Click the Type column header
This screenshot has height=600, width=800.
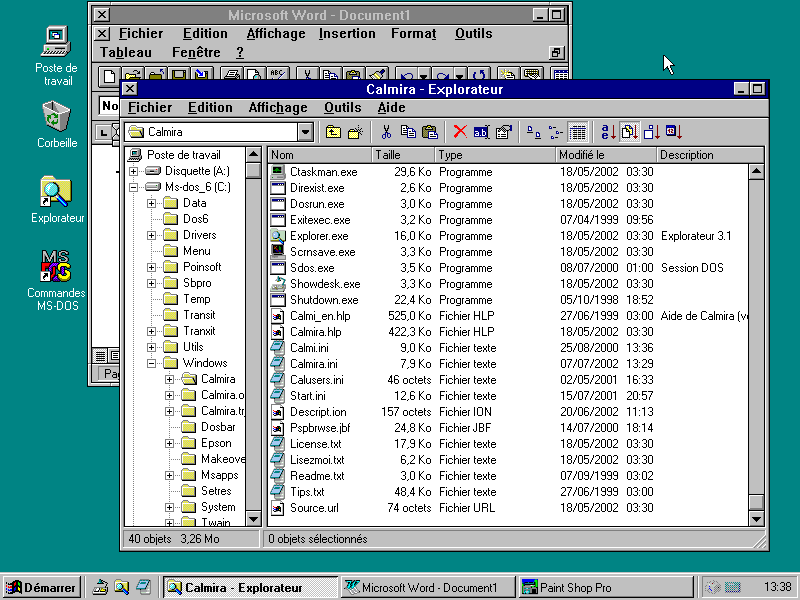point(494,155)
